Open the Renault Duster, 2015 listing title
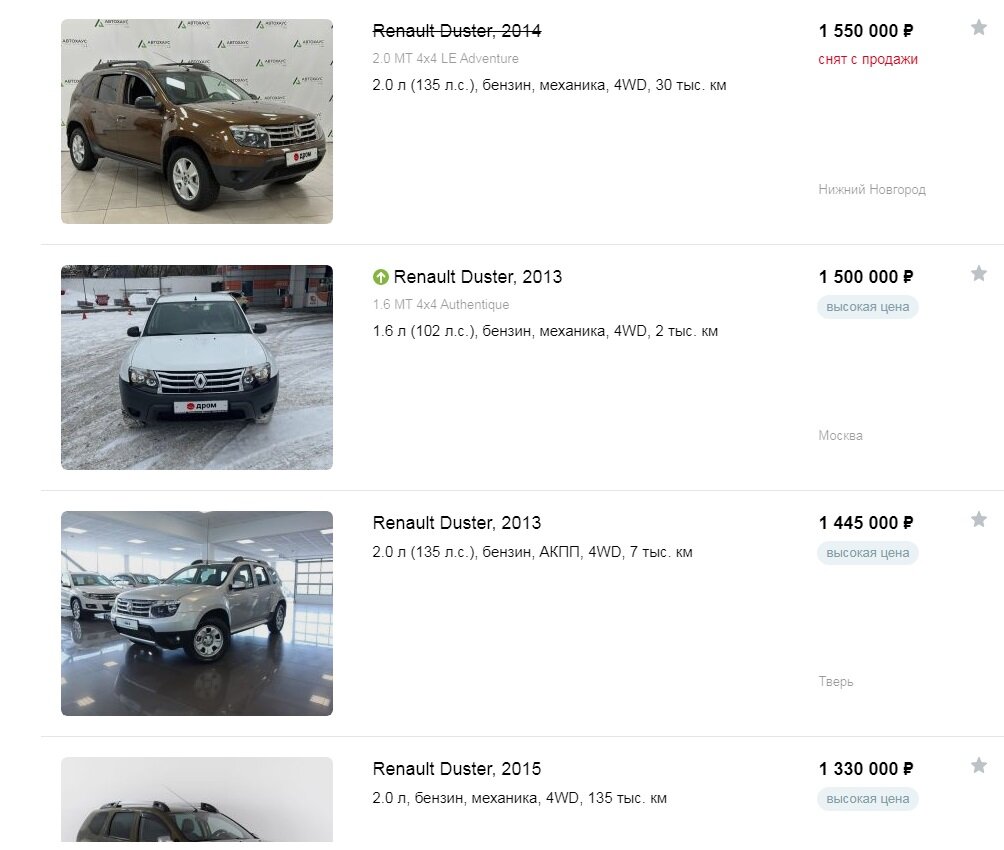This screenshot has width=1004, height=850. pyautogui.click(x=457, y=769)
